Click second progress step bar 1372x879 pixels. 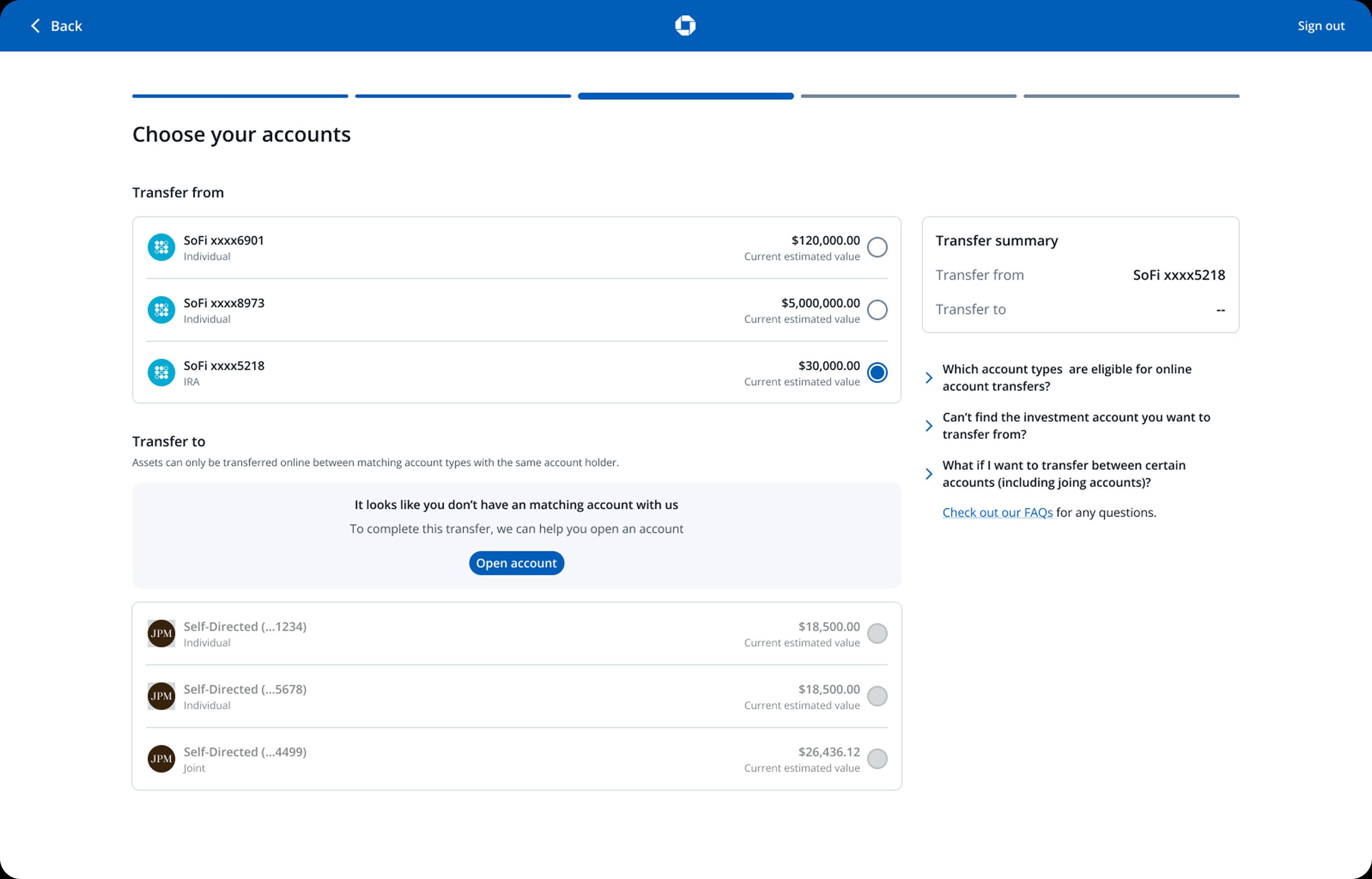tap(463, 97)
